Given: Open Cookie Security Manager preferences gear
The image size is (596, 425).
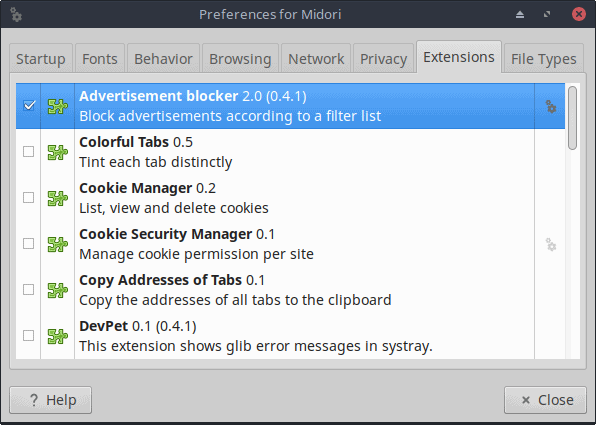Looking at the screenshot, I should (551, 244).
